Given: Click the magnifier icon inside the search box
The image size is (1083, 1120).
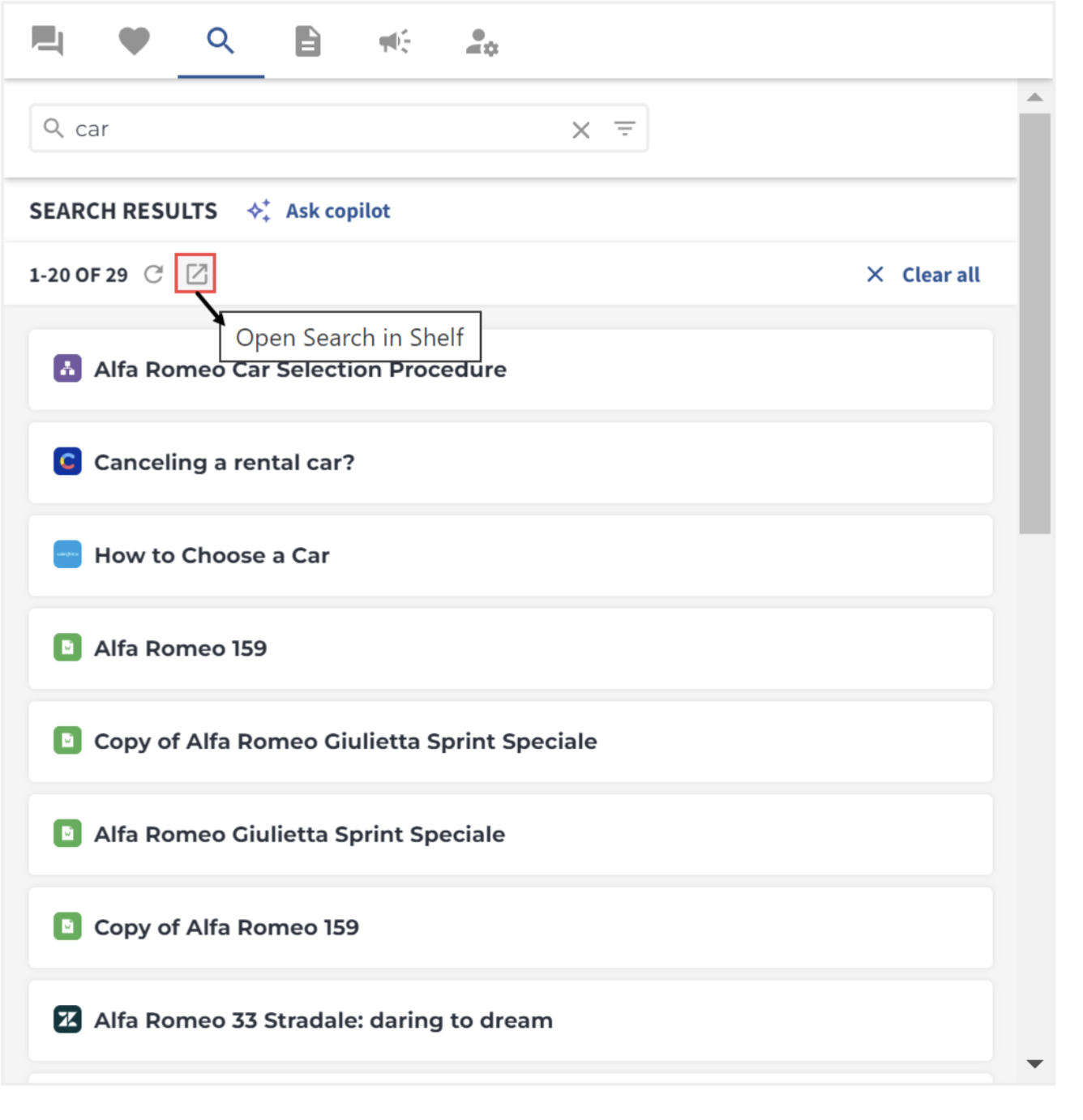Looking at the screenshot, I should tap(54, 128).
